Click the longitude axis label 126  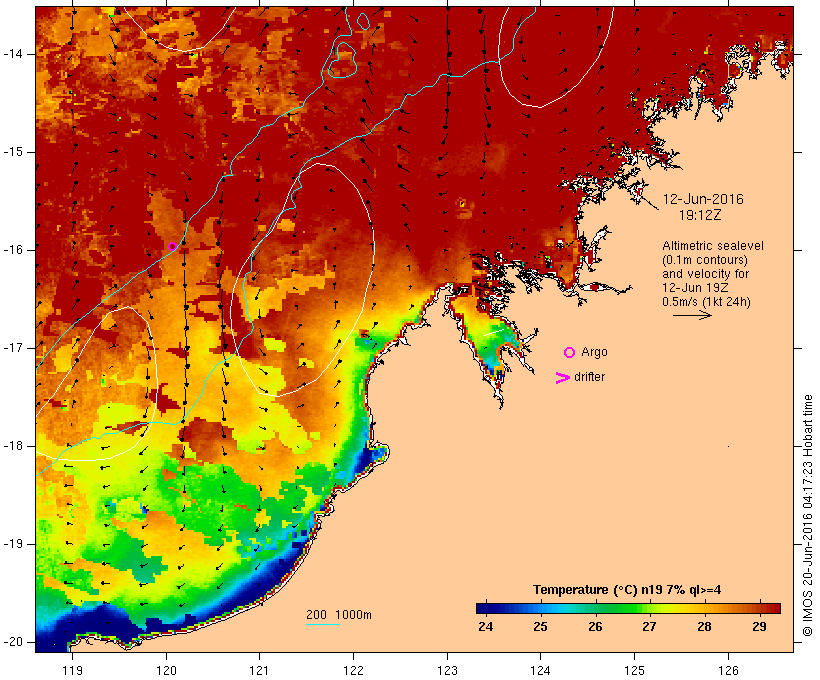pyautogui.click(x=728, y=671)
